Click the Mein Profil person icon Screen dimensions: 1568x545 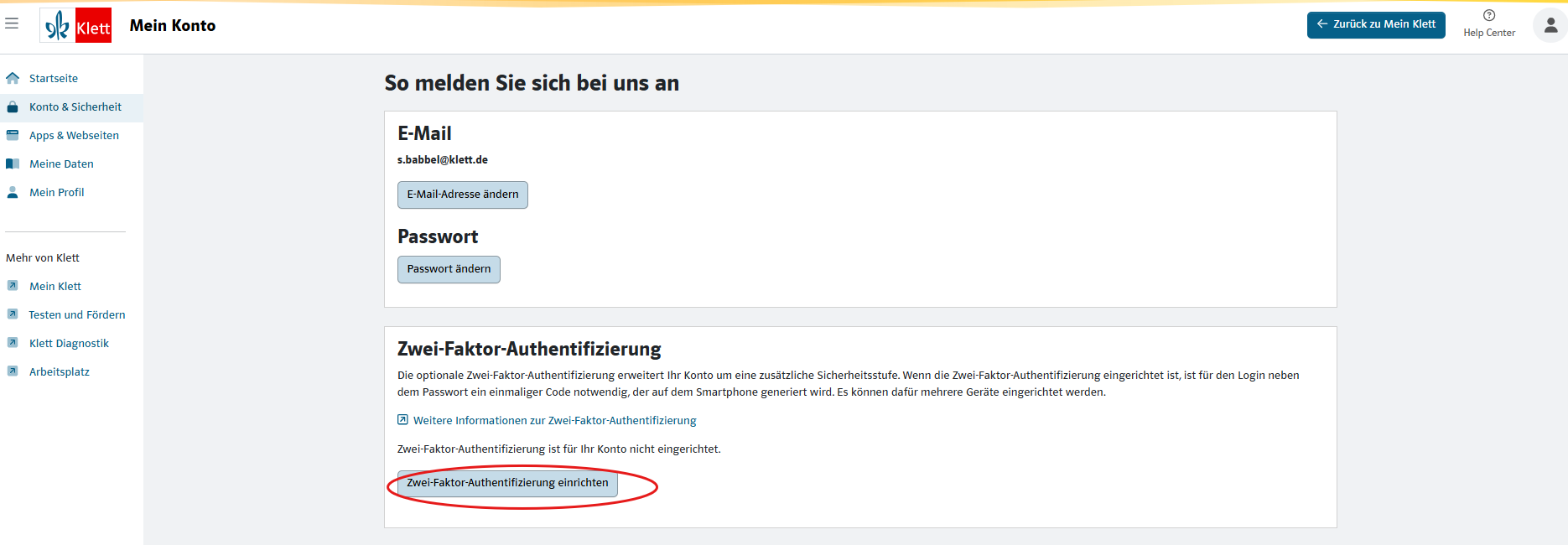[13, 192]
